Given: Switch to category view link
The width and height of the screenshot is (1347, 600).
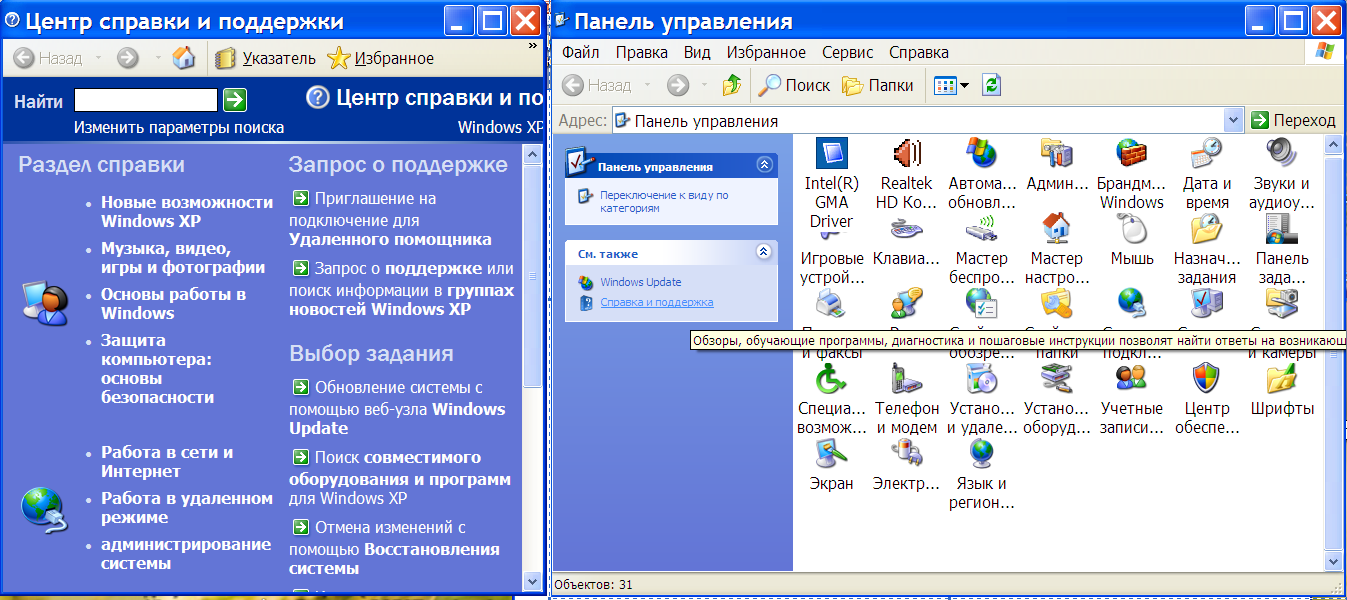Looking at the screenshot, I should 664,202.
